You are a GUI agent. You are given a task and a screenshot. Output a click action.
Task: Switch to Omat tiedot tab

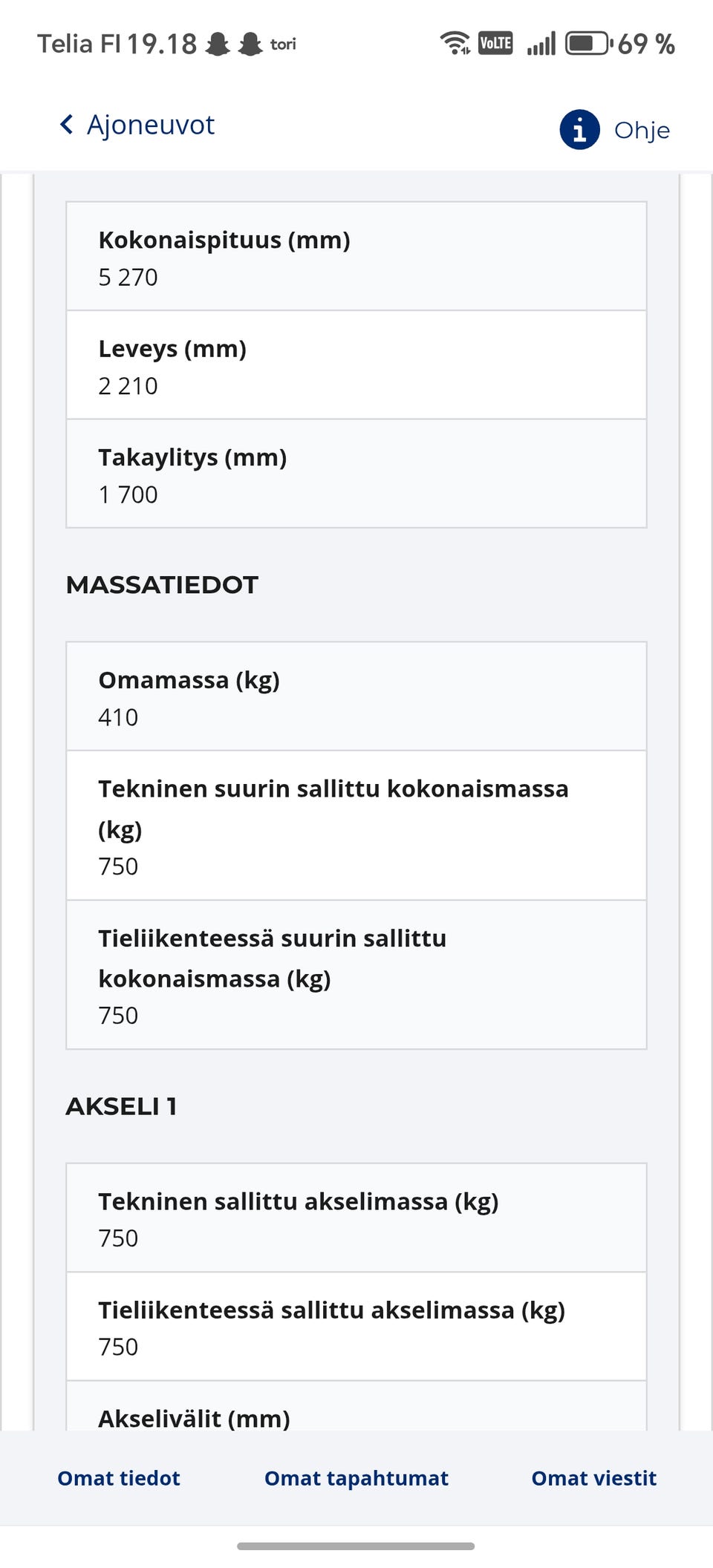click(119, 1478)
